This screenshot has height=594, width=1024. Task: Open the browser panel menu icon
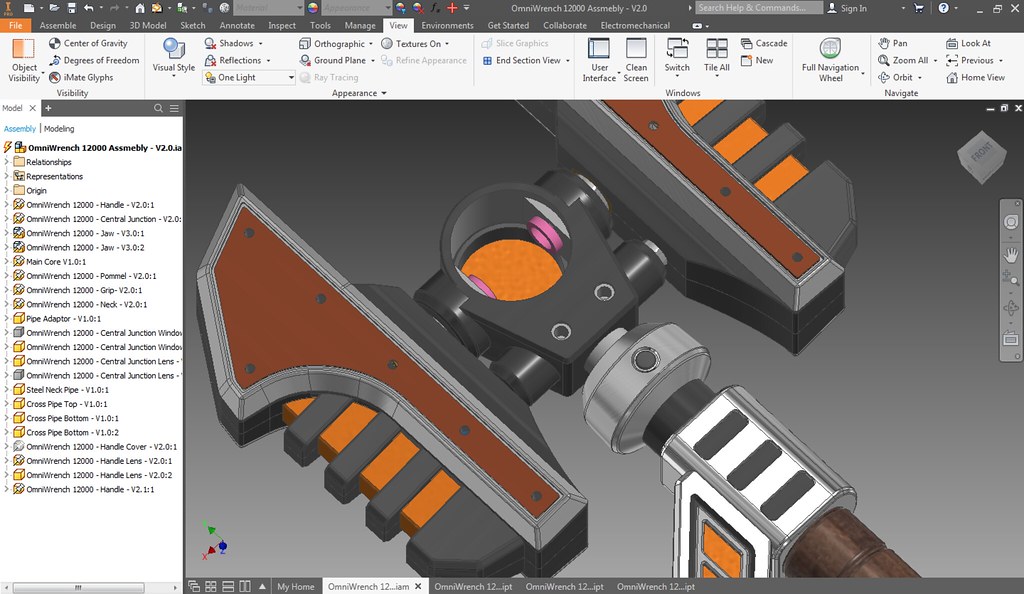tap(174, 108)
